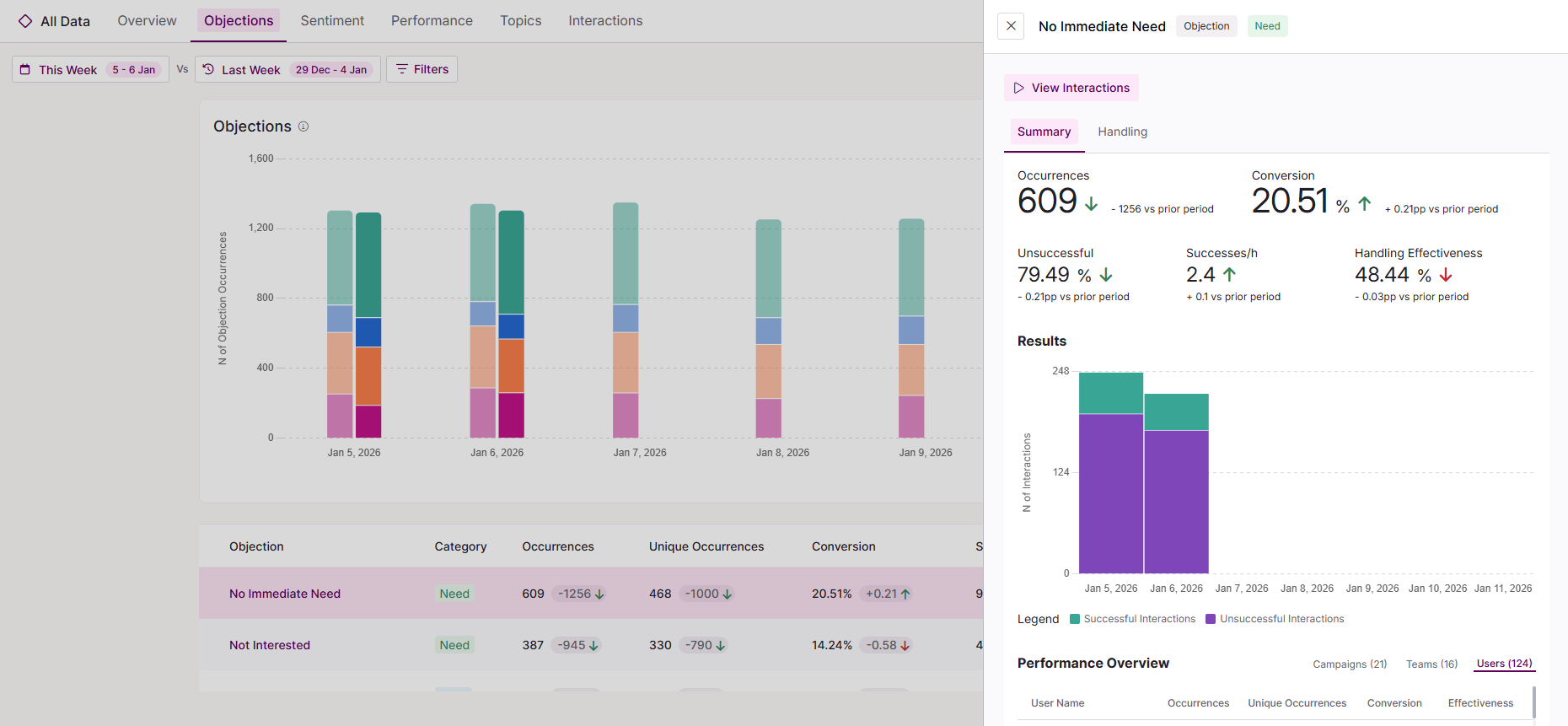The image size is (1568, 726).
Task: Select the Teams (16) view
Action: click(x=1431, y=664)
